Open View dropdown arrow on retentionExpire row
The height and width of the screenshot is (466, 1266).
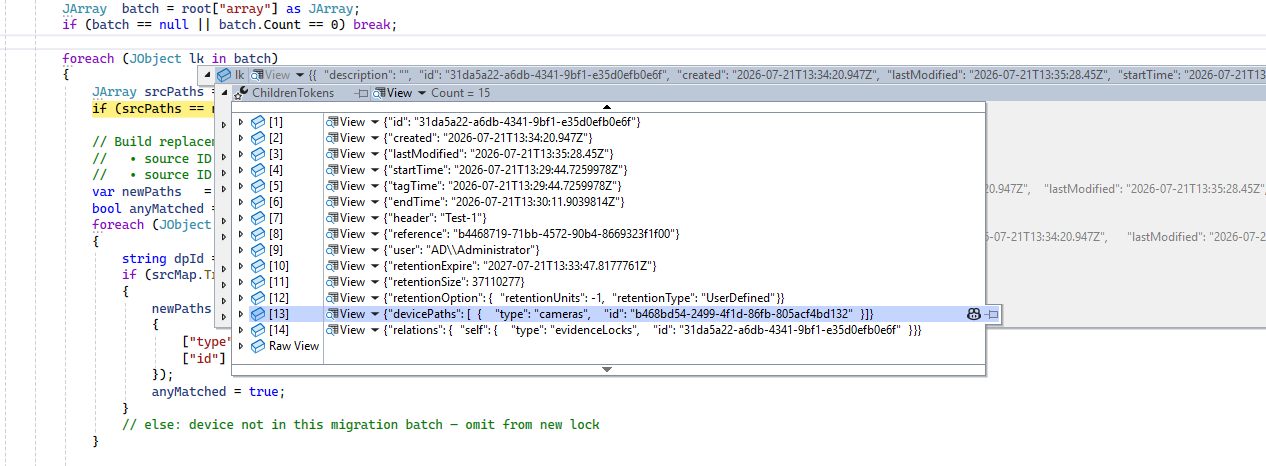375,267
